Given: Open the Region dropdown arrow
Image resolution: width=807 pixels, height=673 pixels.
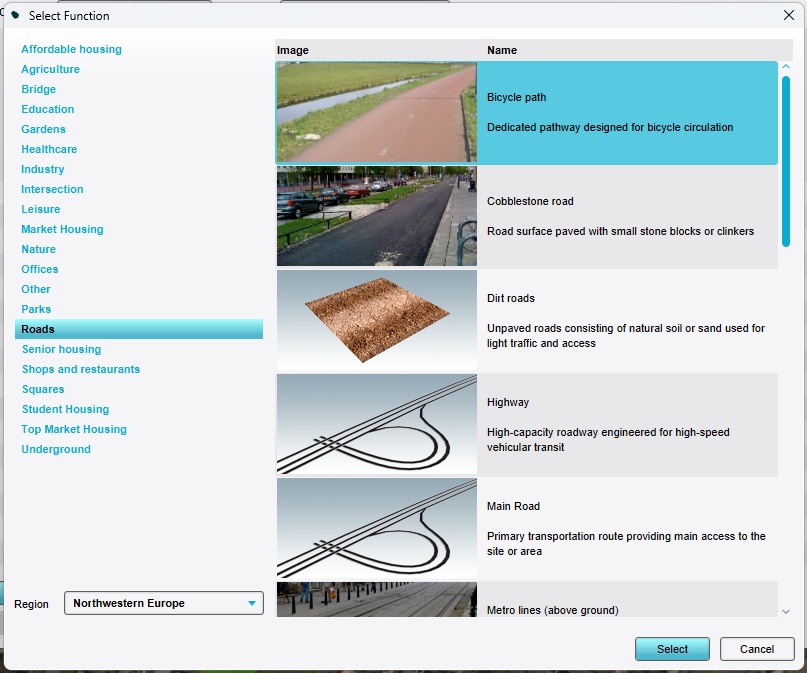Looking at the screenshot, I should (252, 603).
